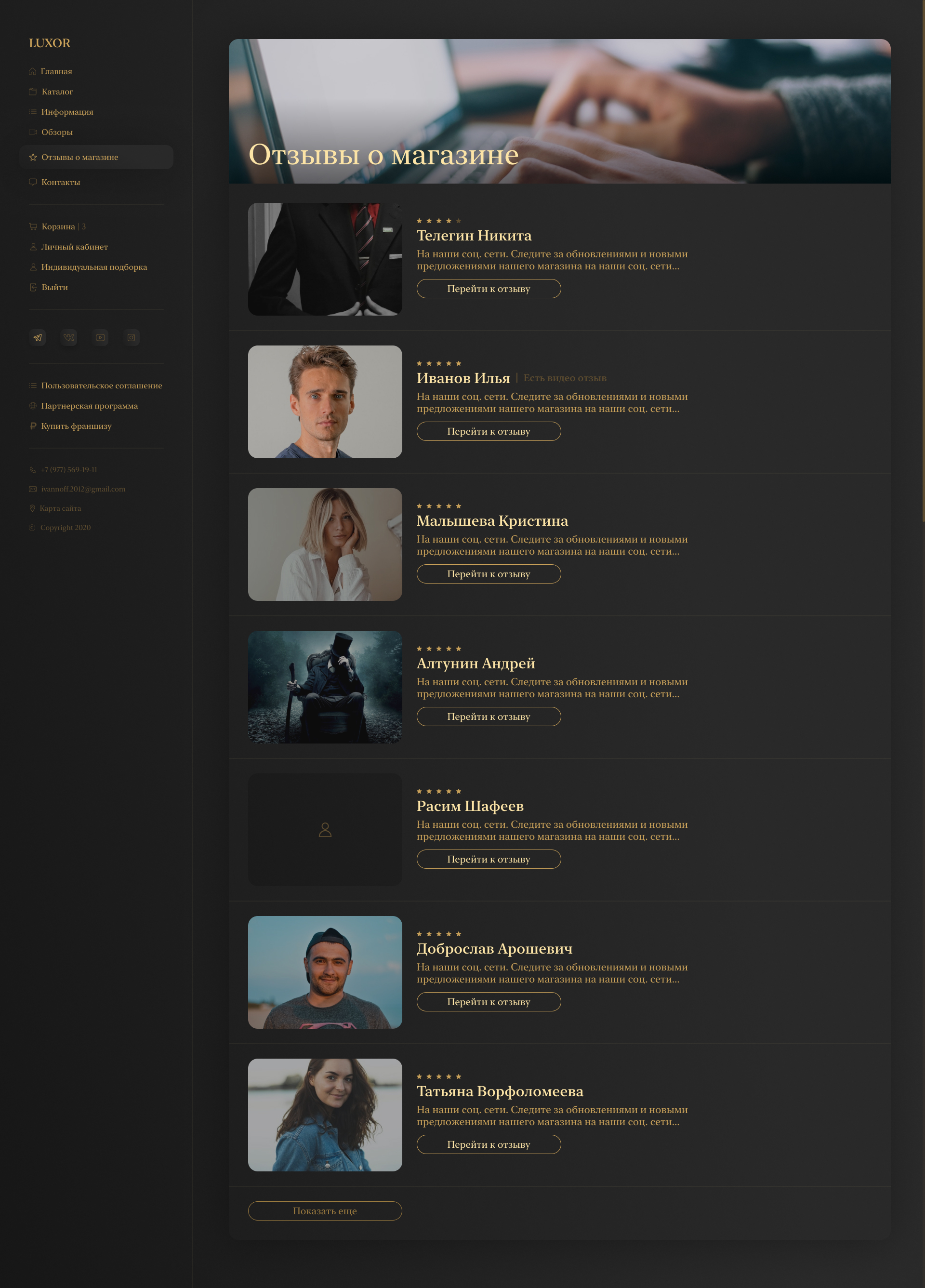This screenshot has width=925, height=1288.
Task: Click the list icon beside Пользовательское соглашение
Action: [32, 385]
